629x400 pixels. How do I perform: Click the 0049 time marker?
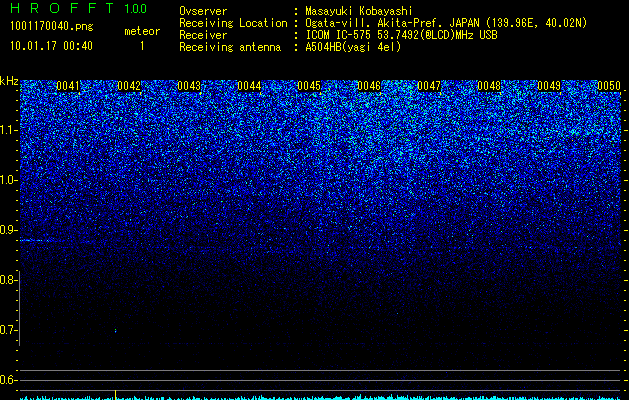click(549, 86)
